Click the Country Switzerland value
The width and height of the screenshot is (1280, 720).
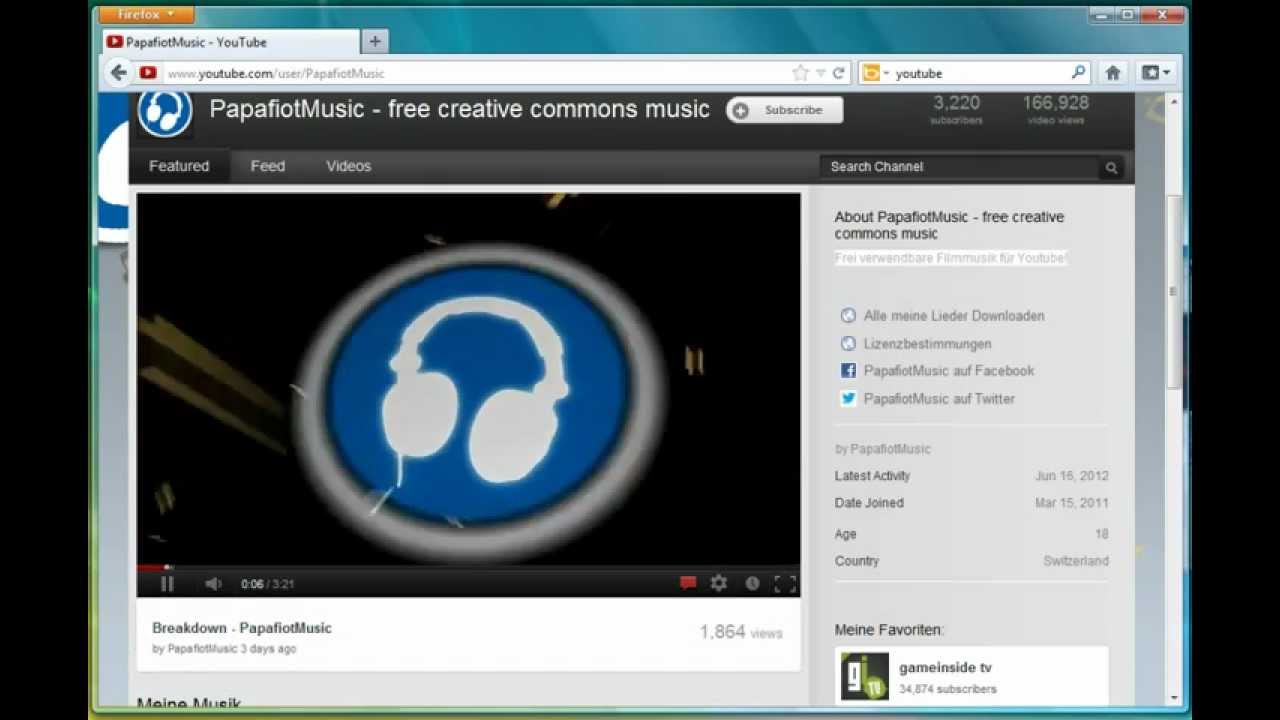[1075, 561]
